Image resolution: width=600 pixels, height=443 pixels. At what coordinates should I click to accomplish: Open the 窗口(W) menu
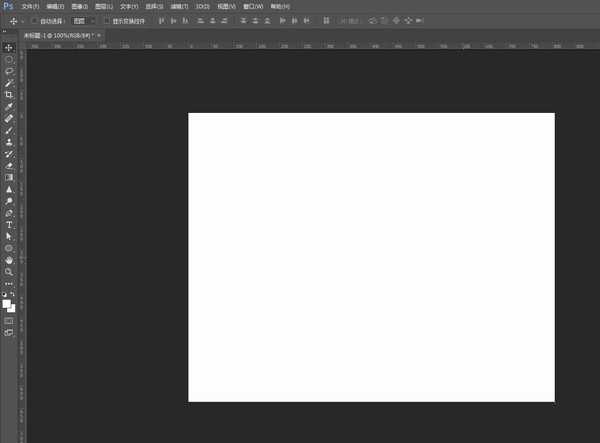[253, 7]
